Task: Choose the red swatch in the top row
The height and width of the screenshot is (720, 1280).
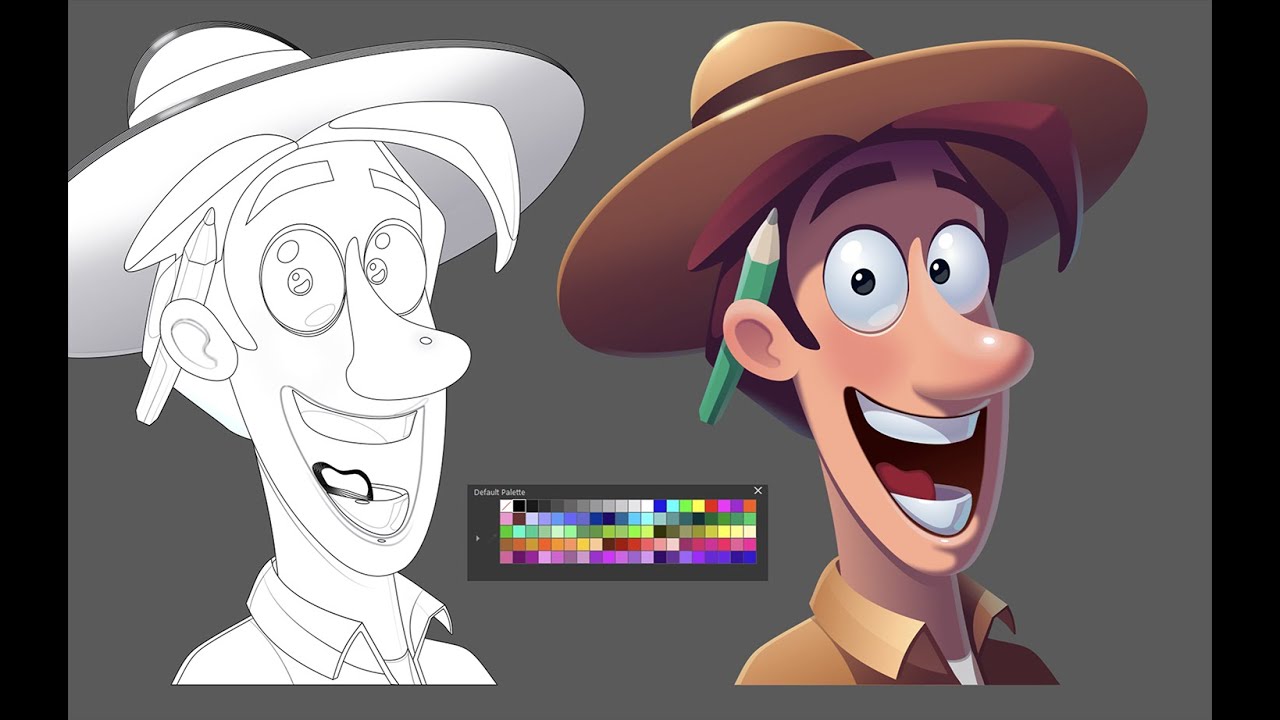Action: click(x=712, y=506)
